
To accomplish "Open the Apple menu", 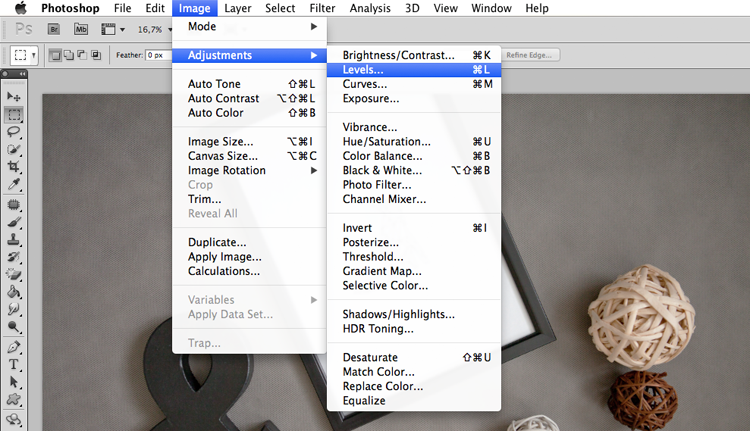I will coord(21,8).
